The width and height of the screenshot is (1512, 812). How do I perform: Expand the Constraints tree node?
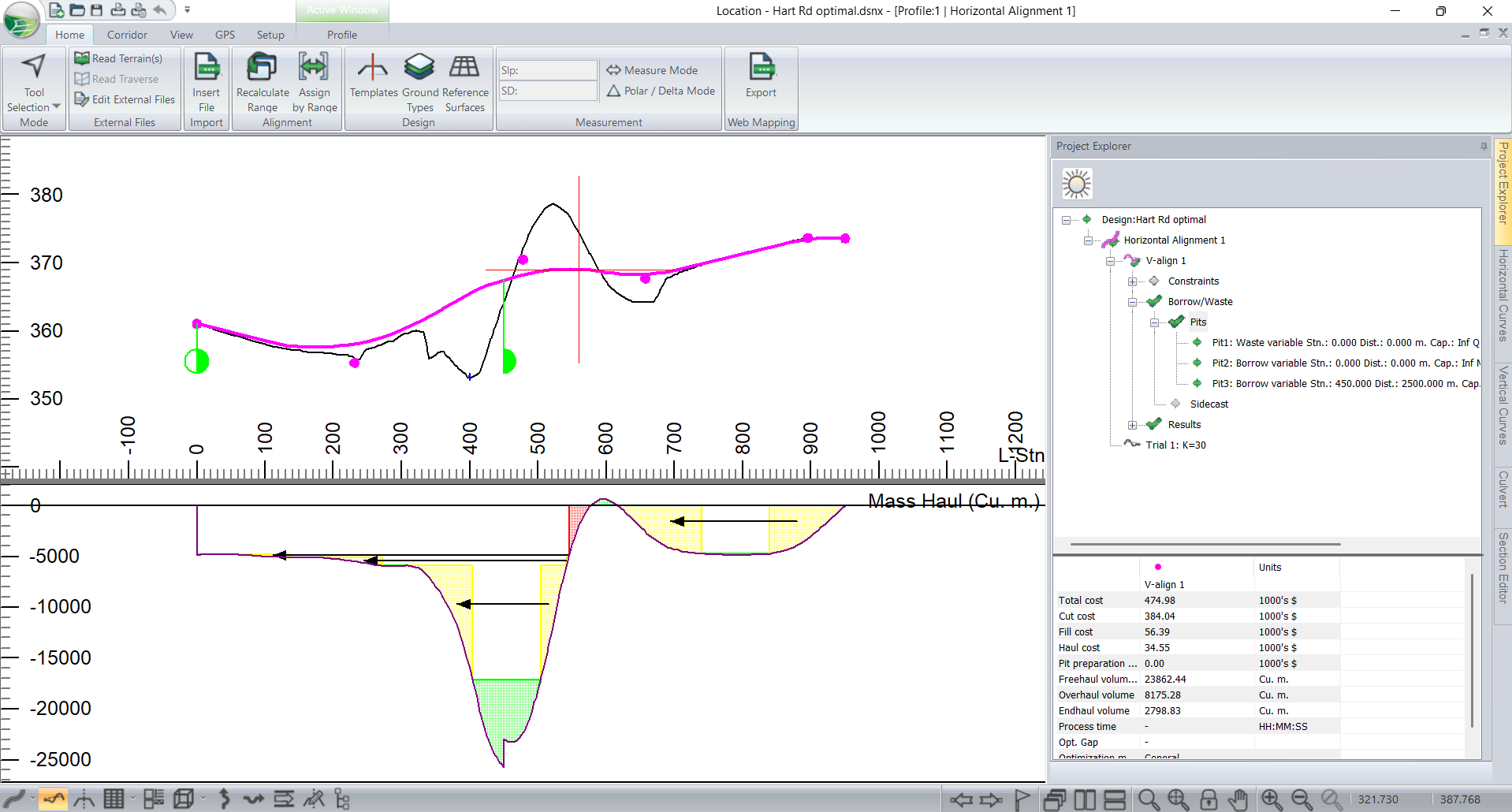point(1132,281)
